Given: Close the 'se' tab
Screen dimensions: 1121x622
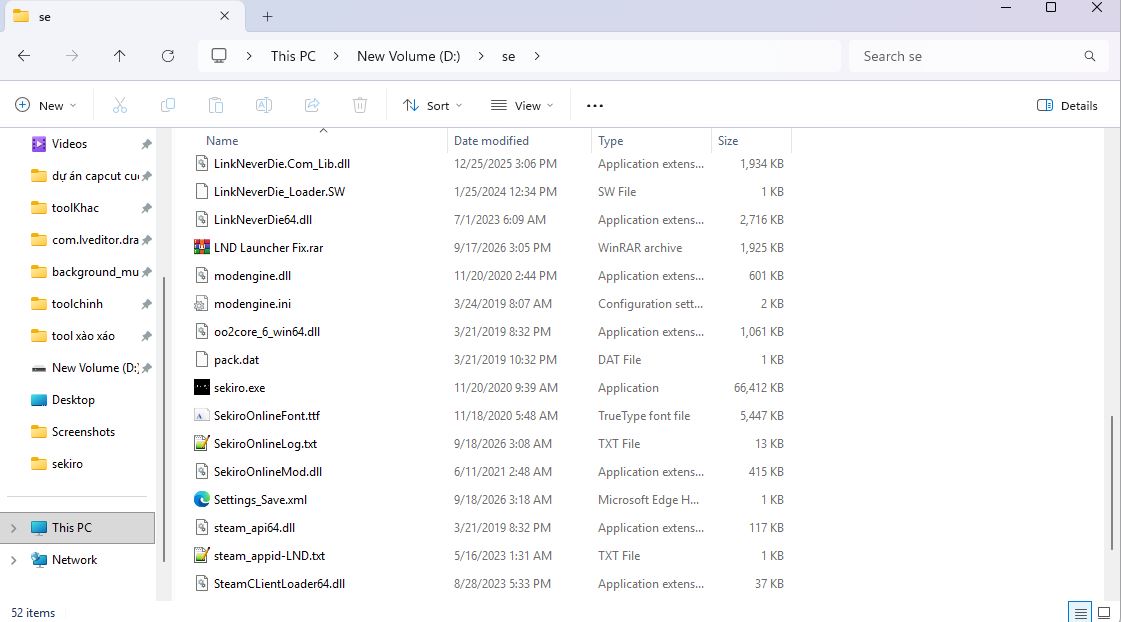Looking at the screenshot, I should tap(224, 16).
